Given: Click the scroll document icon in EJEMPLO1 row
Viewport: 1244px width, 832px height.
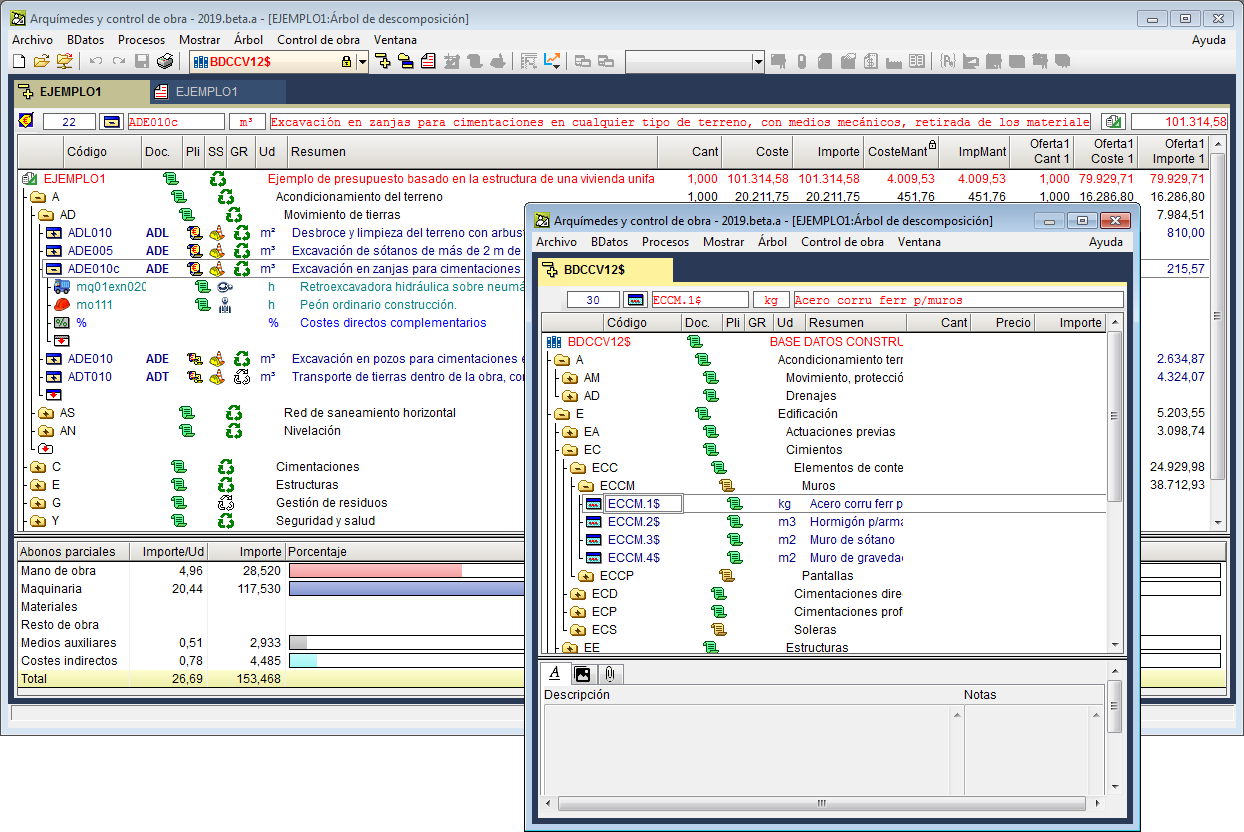Looking at the screenshot, I should [x=170, y=179].
